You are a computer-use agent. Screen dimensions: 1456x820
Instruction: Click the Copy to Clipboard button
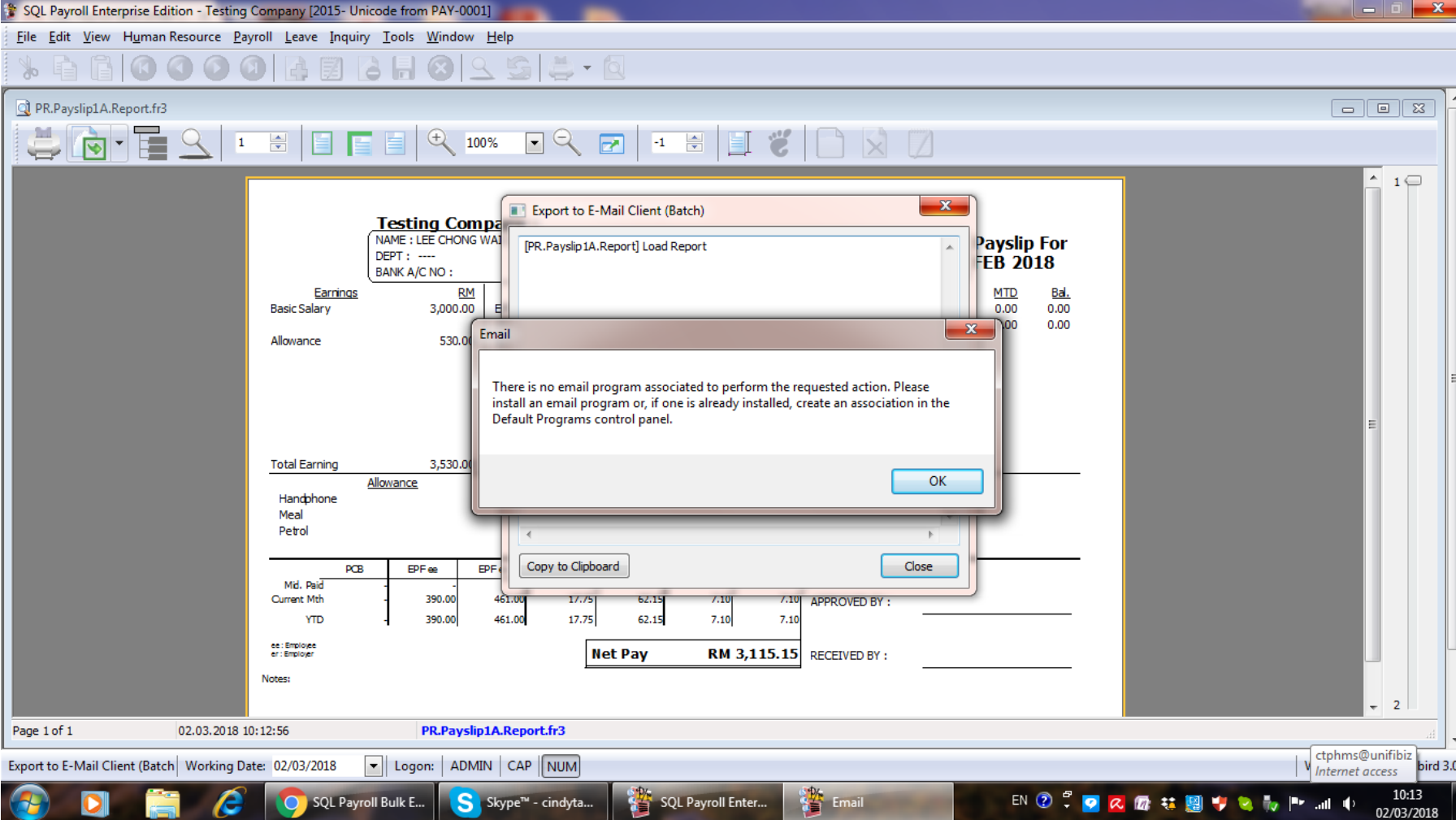(x=573, y=566)
